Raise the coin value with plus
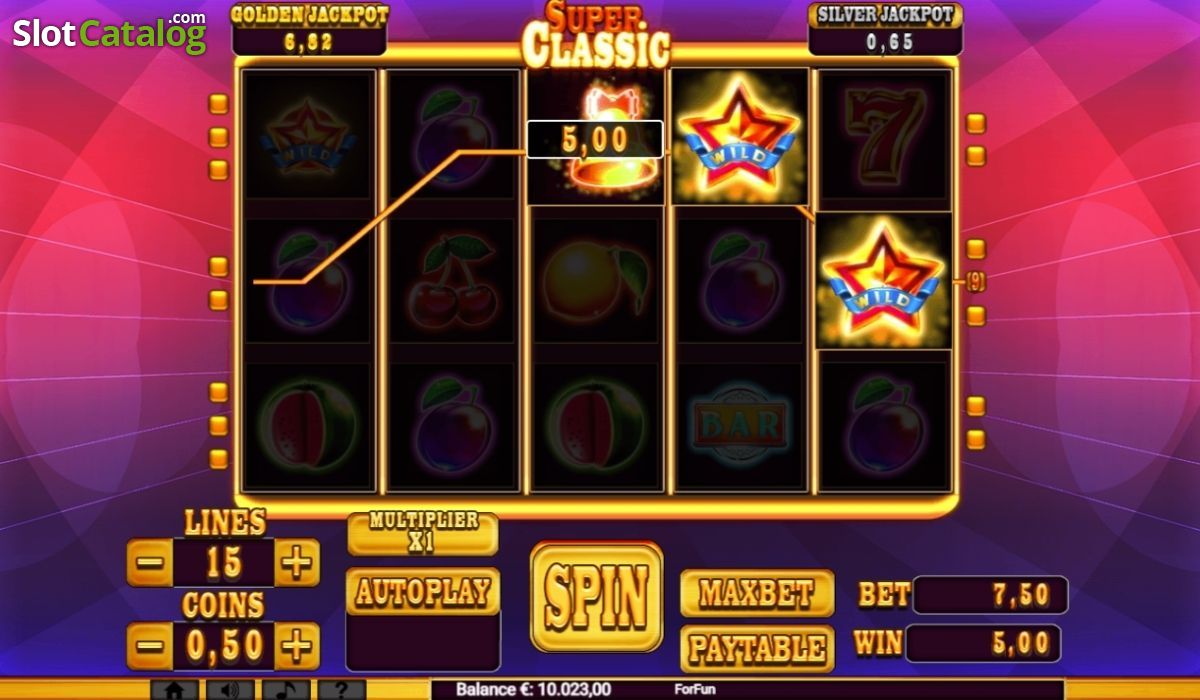The height and width of the screenshot is (700, 1200). click(x=296, y=646)
